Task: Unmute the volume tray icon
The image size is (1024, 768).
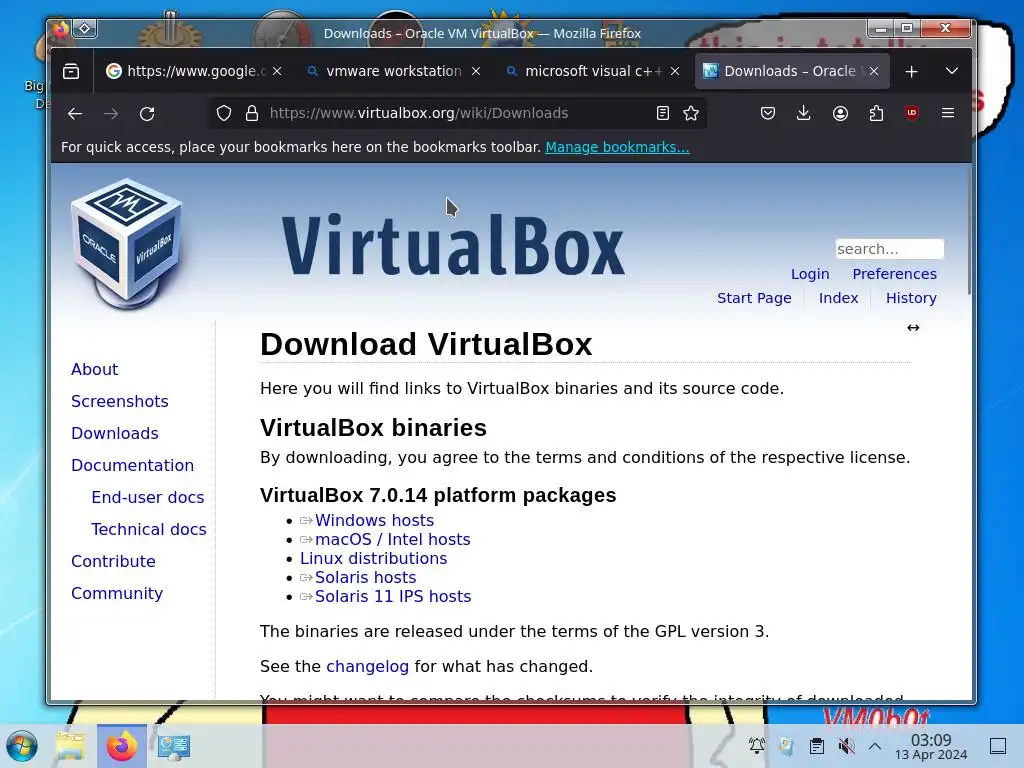Action: click(x=846, y=746)
